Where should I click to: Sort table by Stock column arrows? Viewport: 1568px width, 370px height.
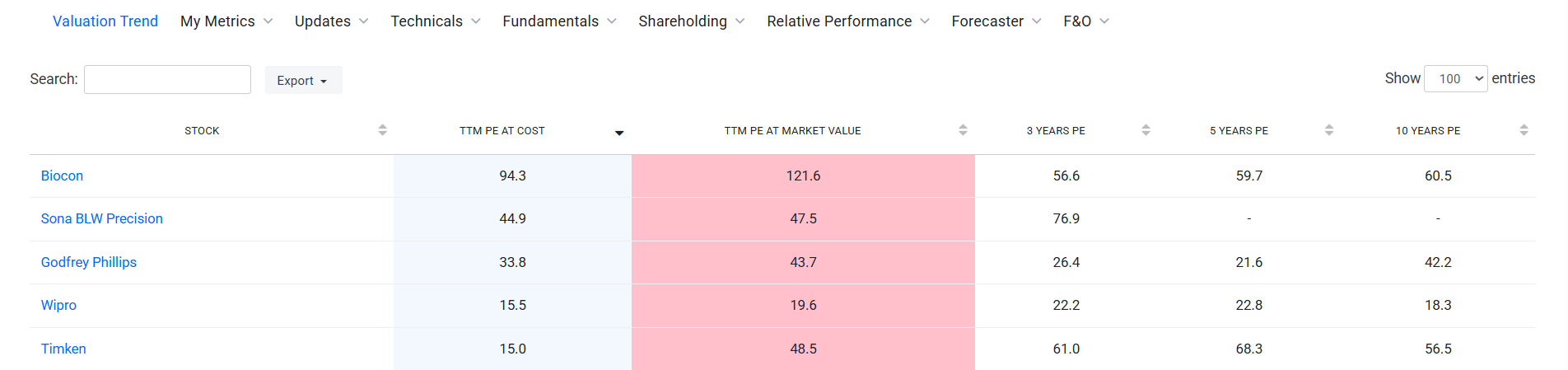coord(382,130)
